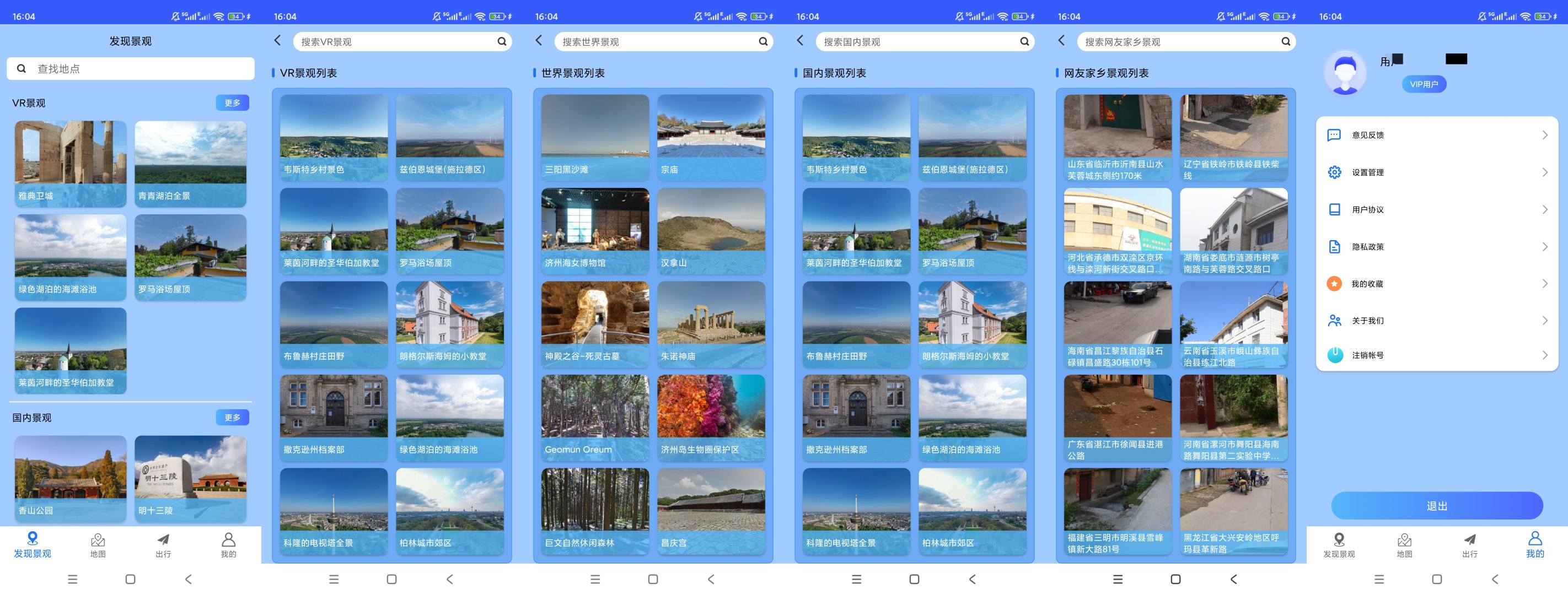Tap the 我的收藏 orange star icon
Viewport: 1568px width, 595px height.
pos(1334,284)
